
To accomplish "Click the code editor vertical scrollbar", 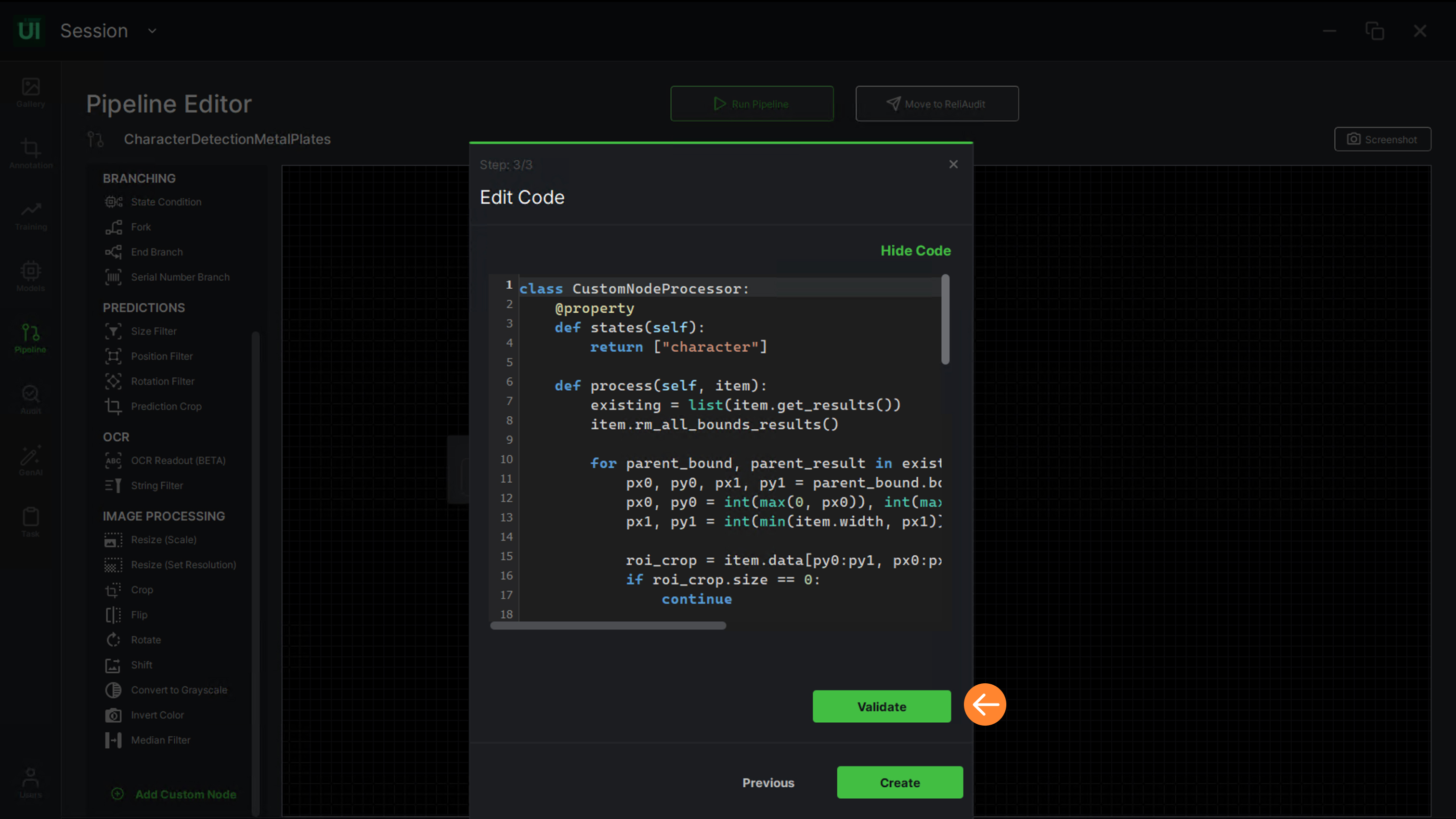I will coord(945,320).
